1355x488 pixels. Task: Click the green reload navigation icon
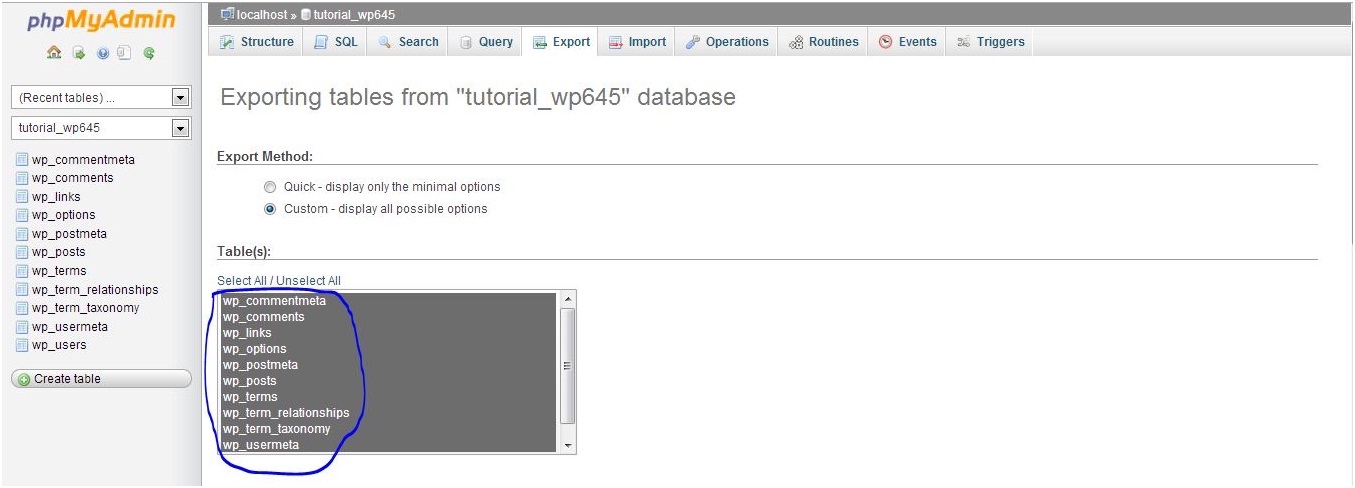tap(149, 54)
